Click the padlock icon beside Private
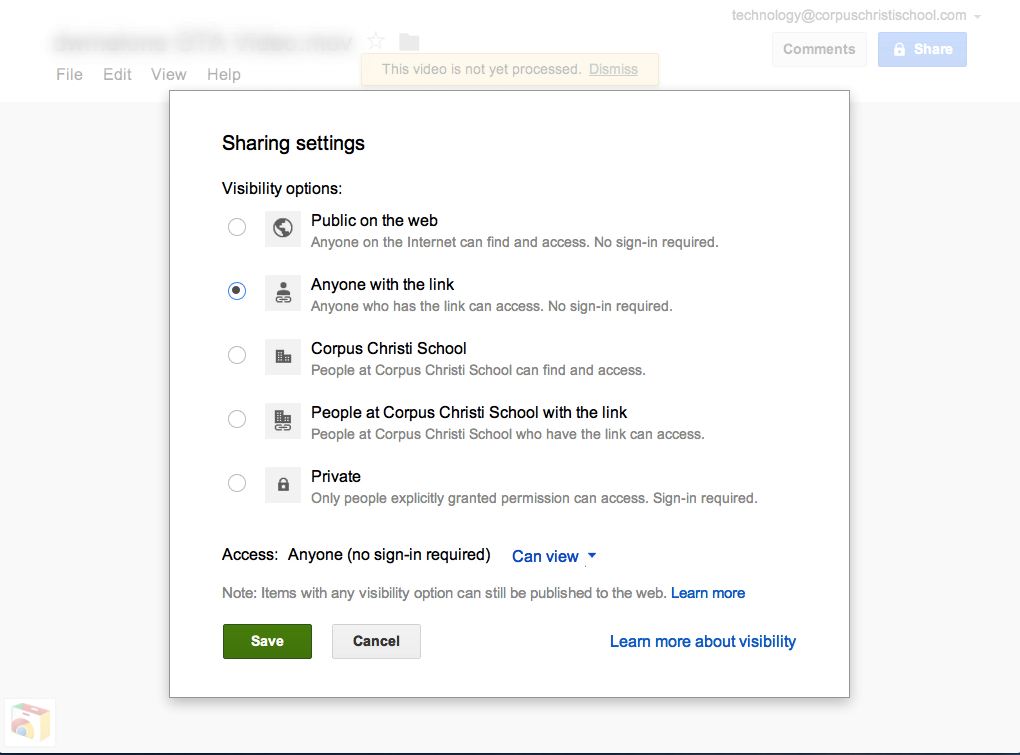This screenshot has height=755, width=1020. [283, 484]
